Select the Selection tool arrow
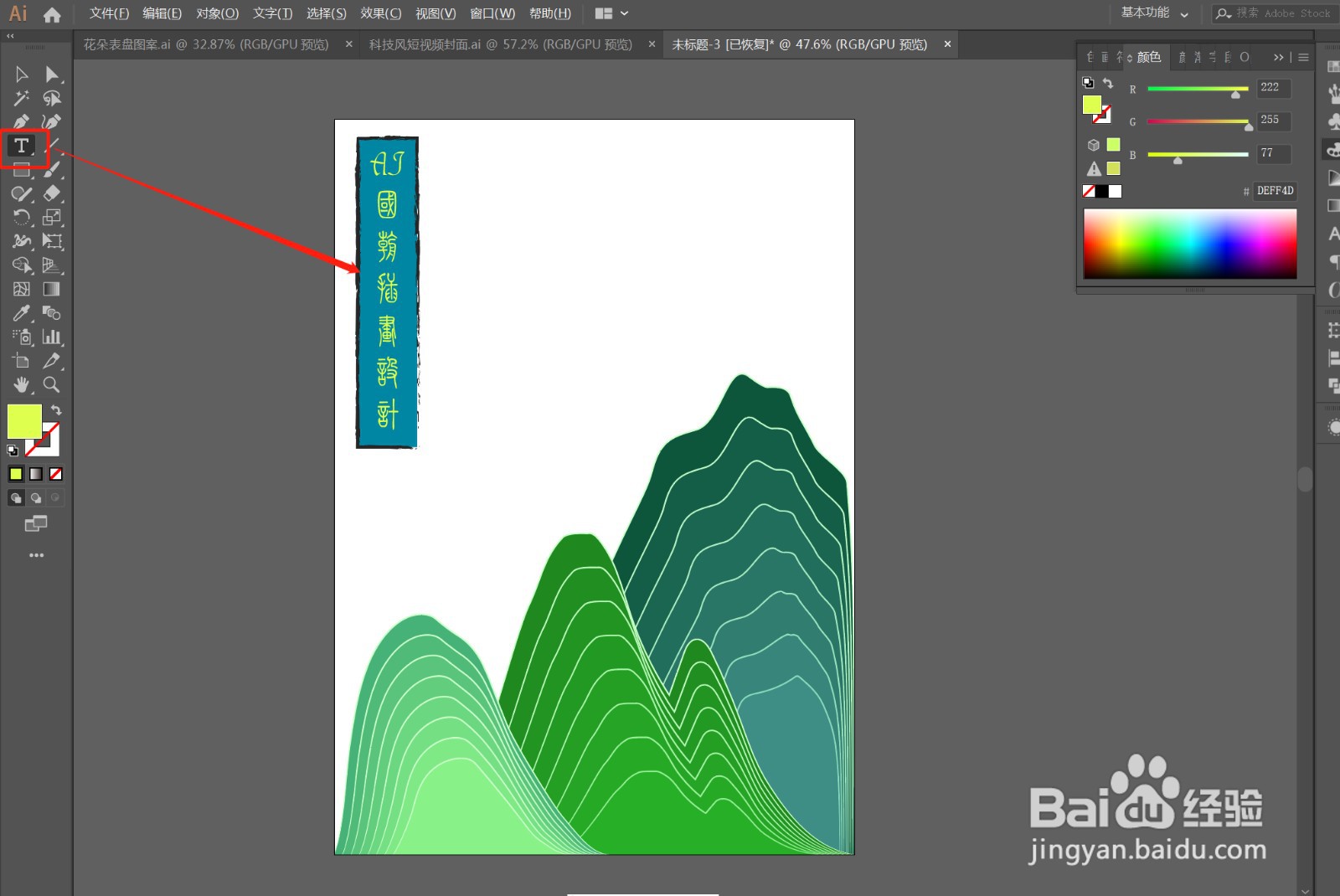Screen dimensions: 1340x896 [22, 75]
